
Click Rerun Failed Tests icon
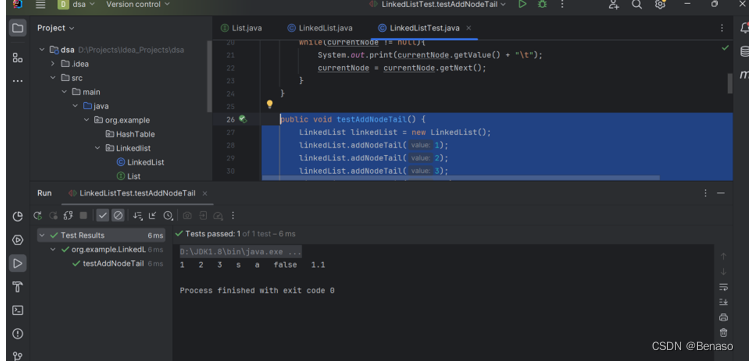point(53,216)
